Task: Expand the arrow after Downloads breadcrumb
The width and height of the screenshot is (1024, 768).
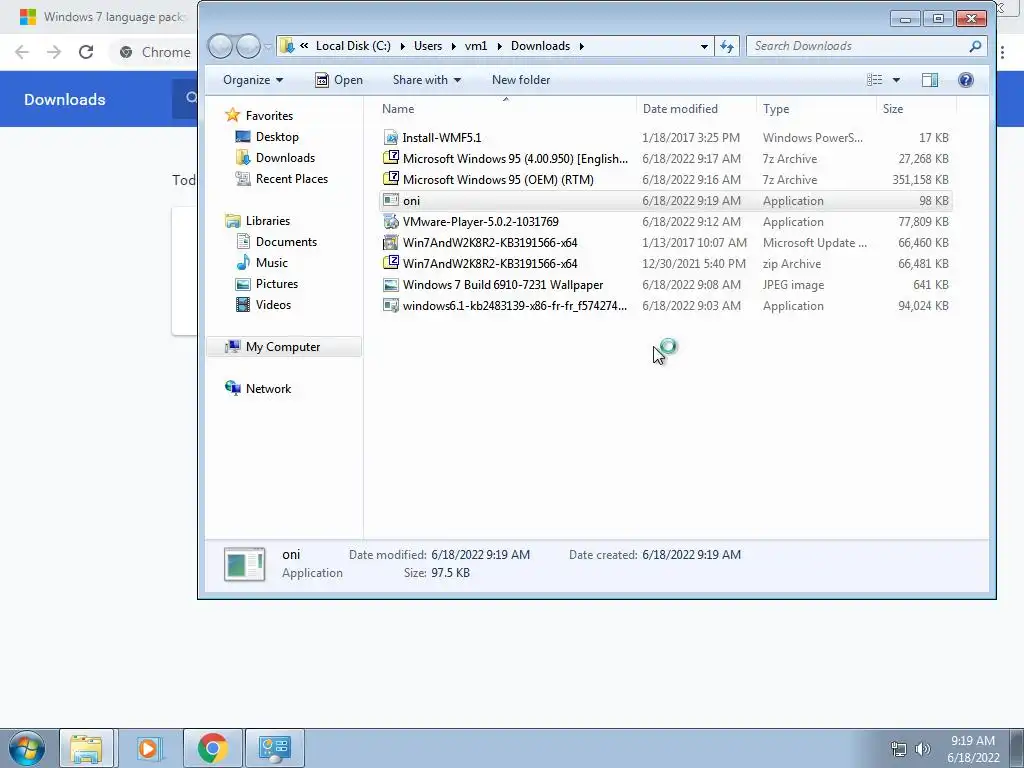Action: click(x=581, y=46)
